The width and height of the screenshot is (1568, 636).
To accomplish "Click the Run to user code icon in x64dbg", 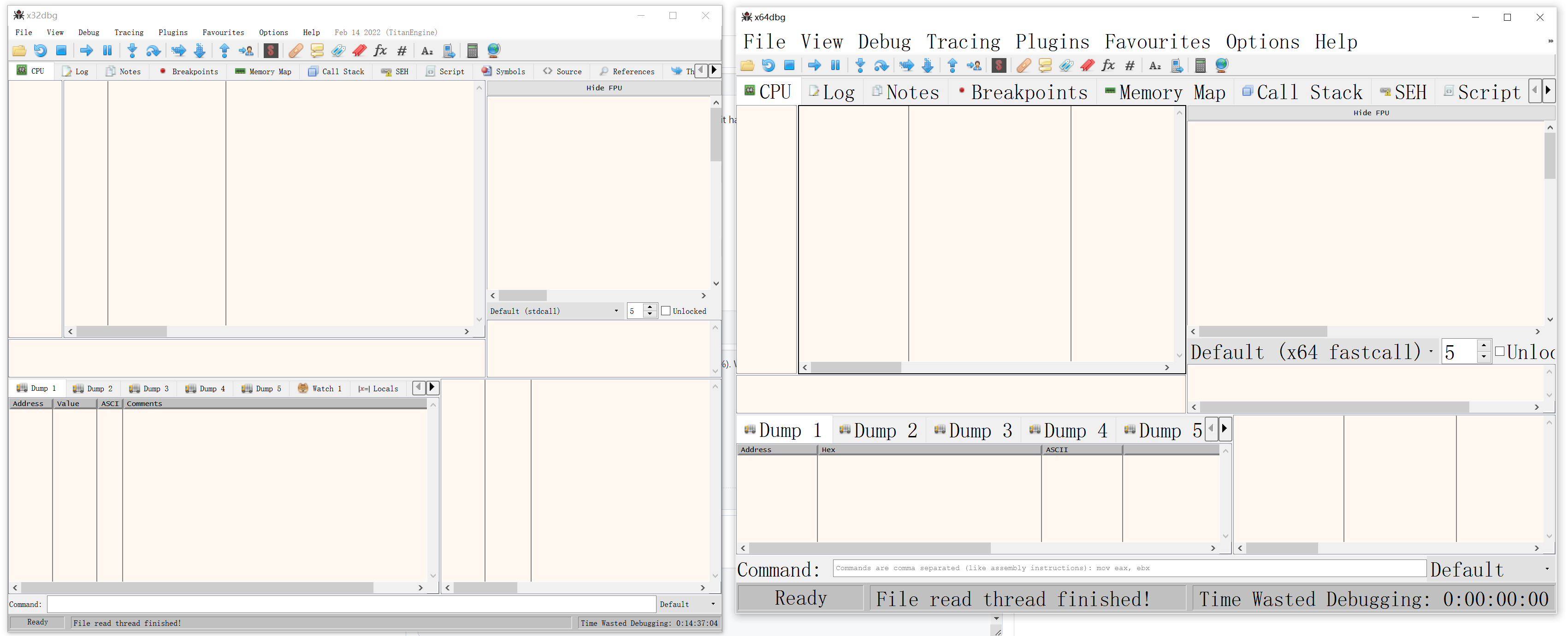I will pos(974,65).
